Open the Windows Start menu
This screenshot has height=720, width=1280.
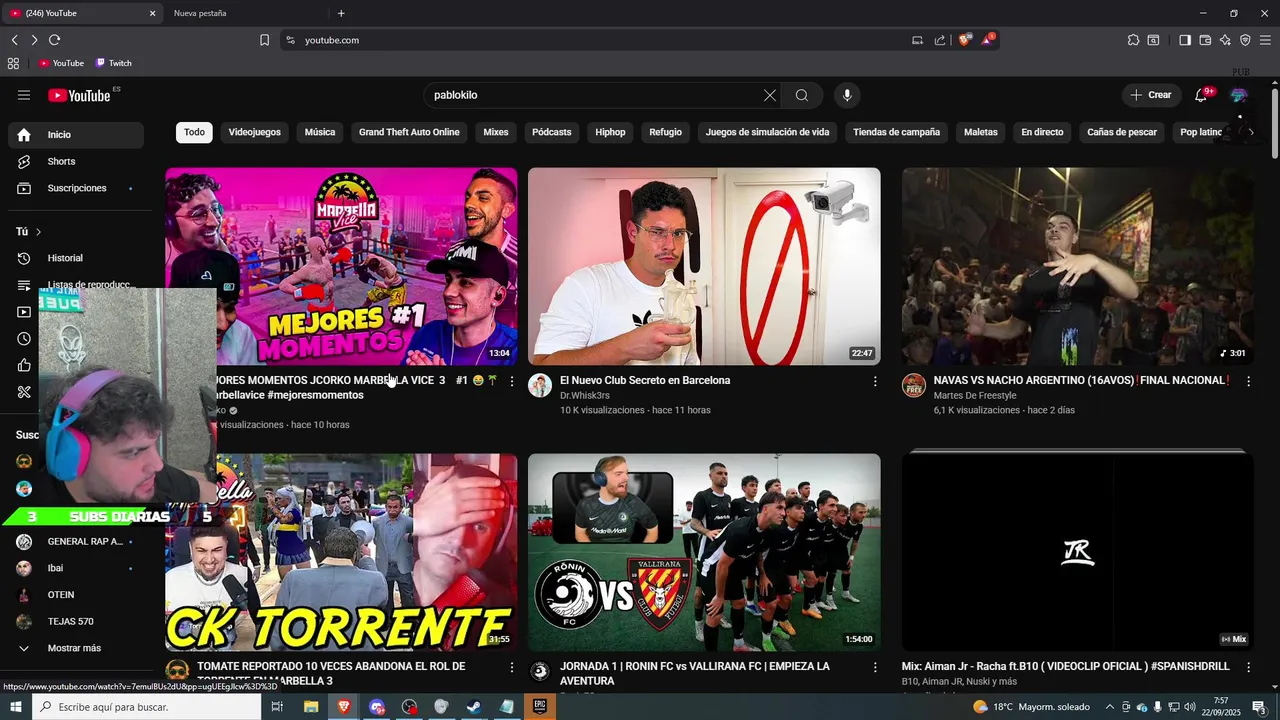click(16, 707)
